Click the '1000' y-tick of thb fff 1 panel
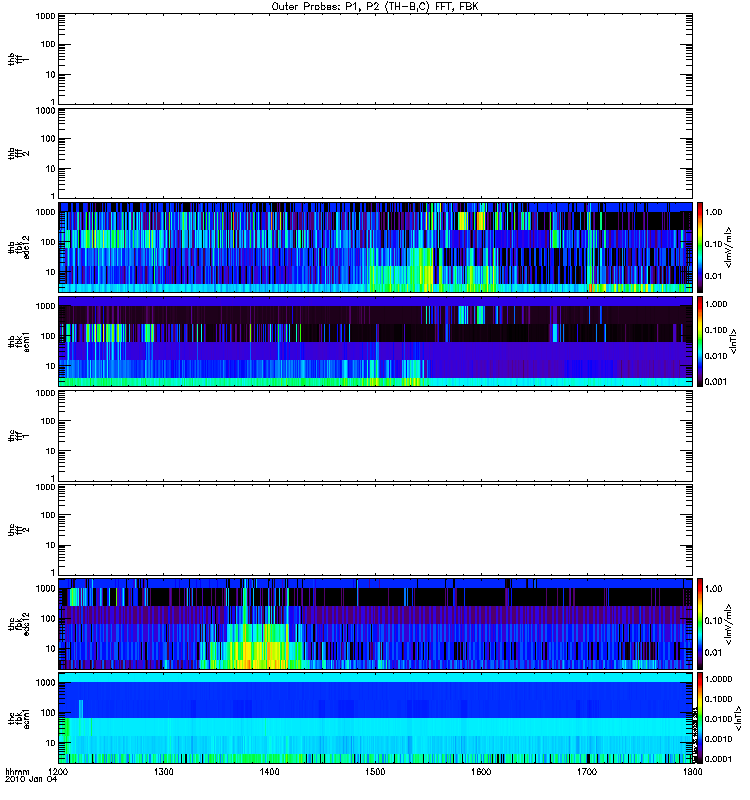750x800 pixels. tap(45, 16)
